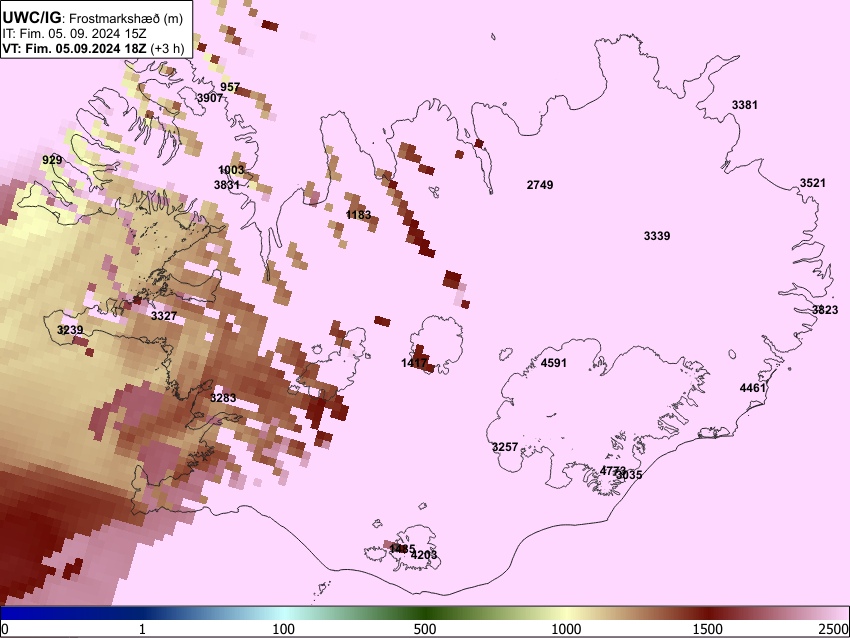This screenshot has height=638, width=850.
Task: Click the map value 4203
Action: point(424,555)
